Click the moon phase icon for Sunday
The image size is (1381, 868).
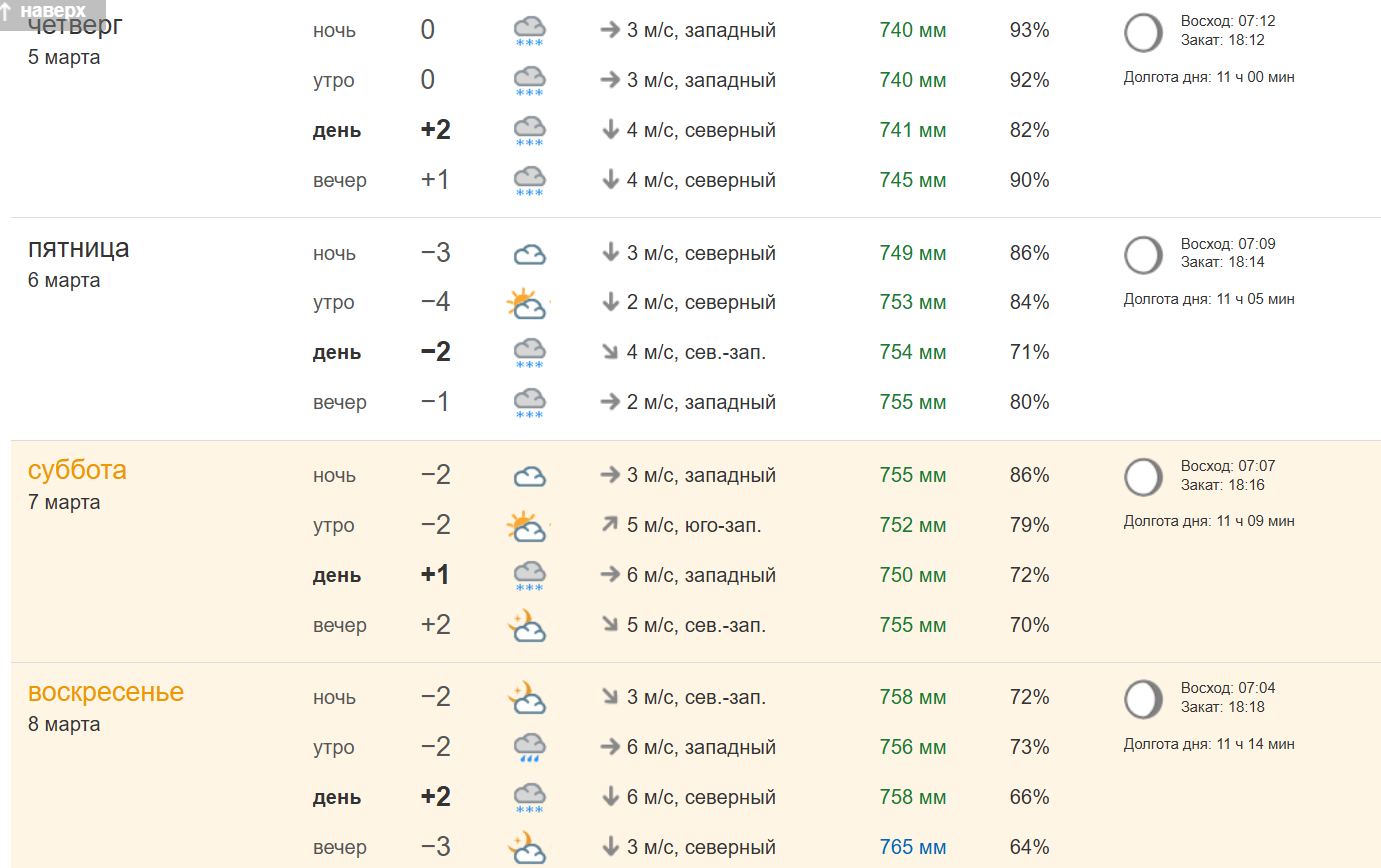1143,699
